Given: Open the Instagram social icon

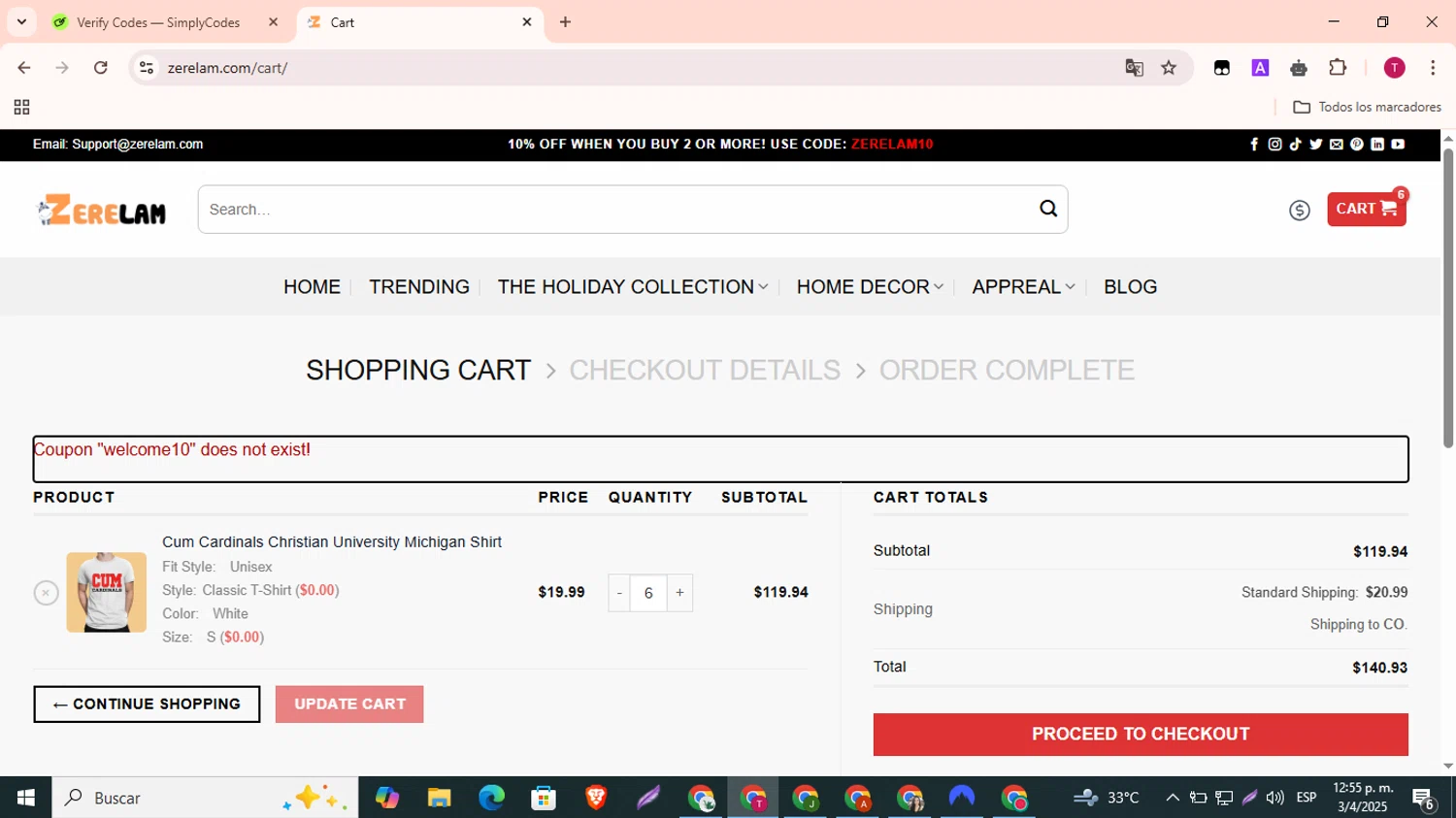Looking at the screenshot, I should (x=1275, y=145).
